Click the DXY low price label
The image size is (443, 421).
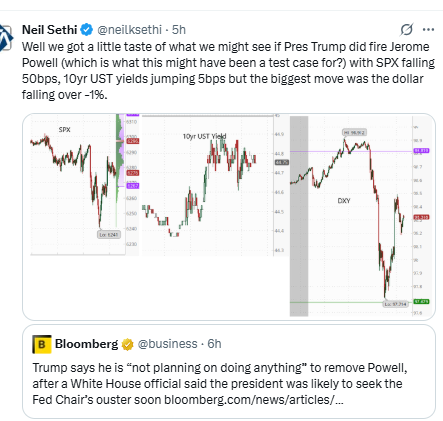[395, 304]
